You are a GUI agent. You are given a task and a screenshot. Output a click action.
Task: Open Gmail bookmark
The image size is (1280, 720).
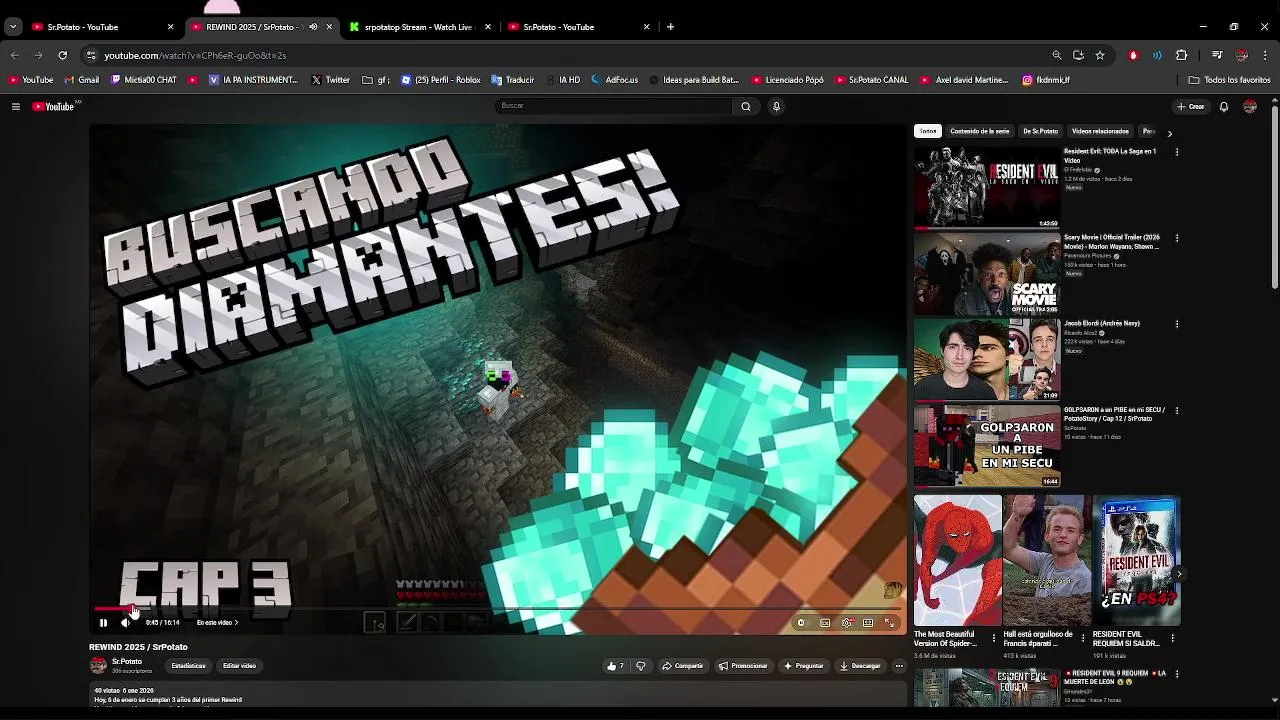click(x=82, y=80)
